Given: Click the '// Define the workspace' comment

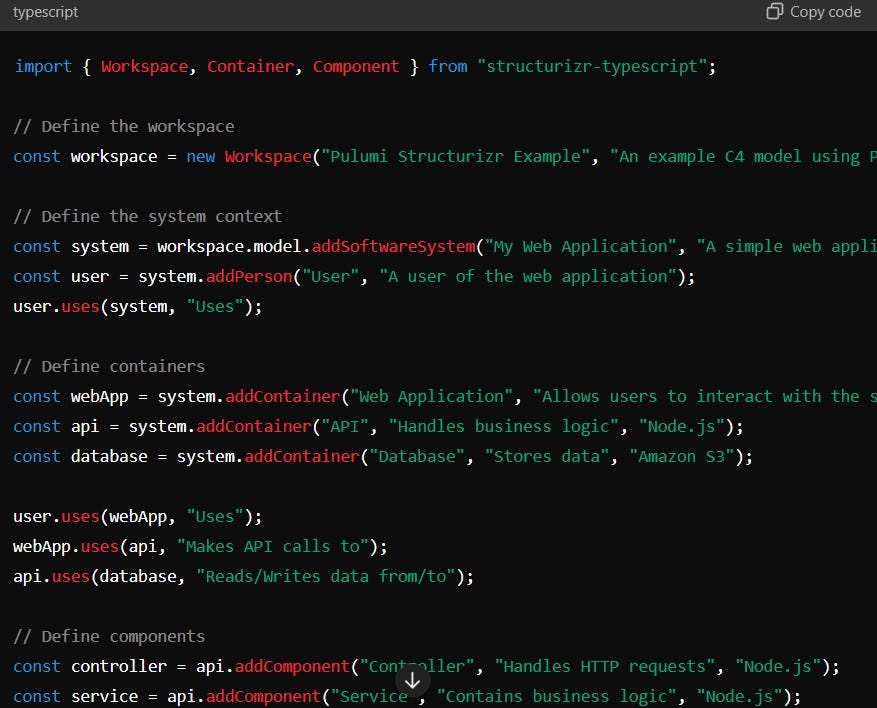Looking at the screenshot, I should click(124, 127).
